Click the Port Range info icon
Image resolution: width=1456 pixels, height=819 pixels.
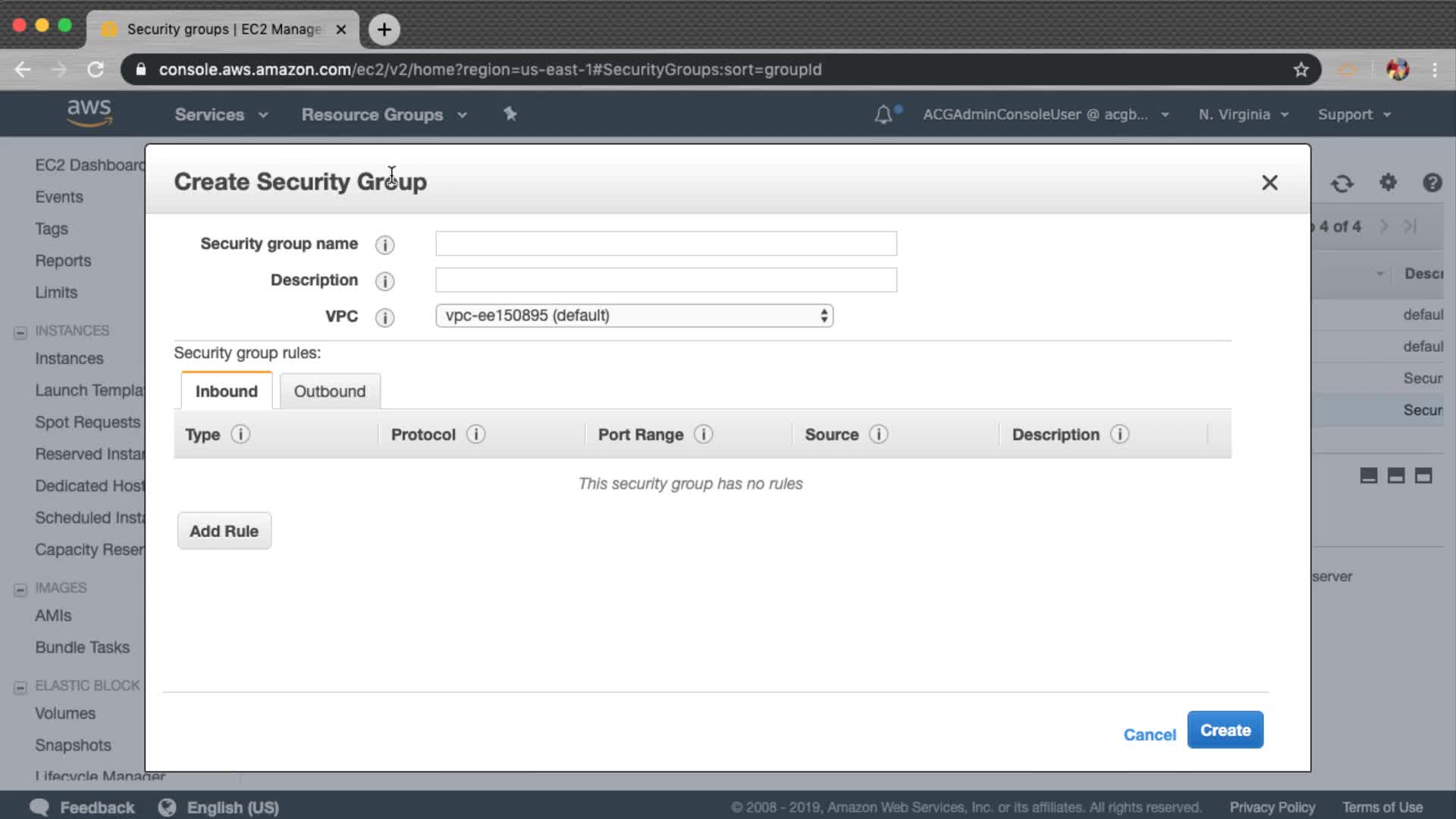tap(703, 435)
